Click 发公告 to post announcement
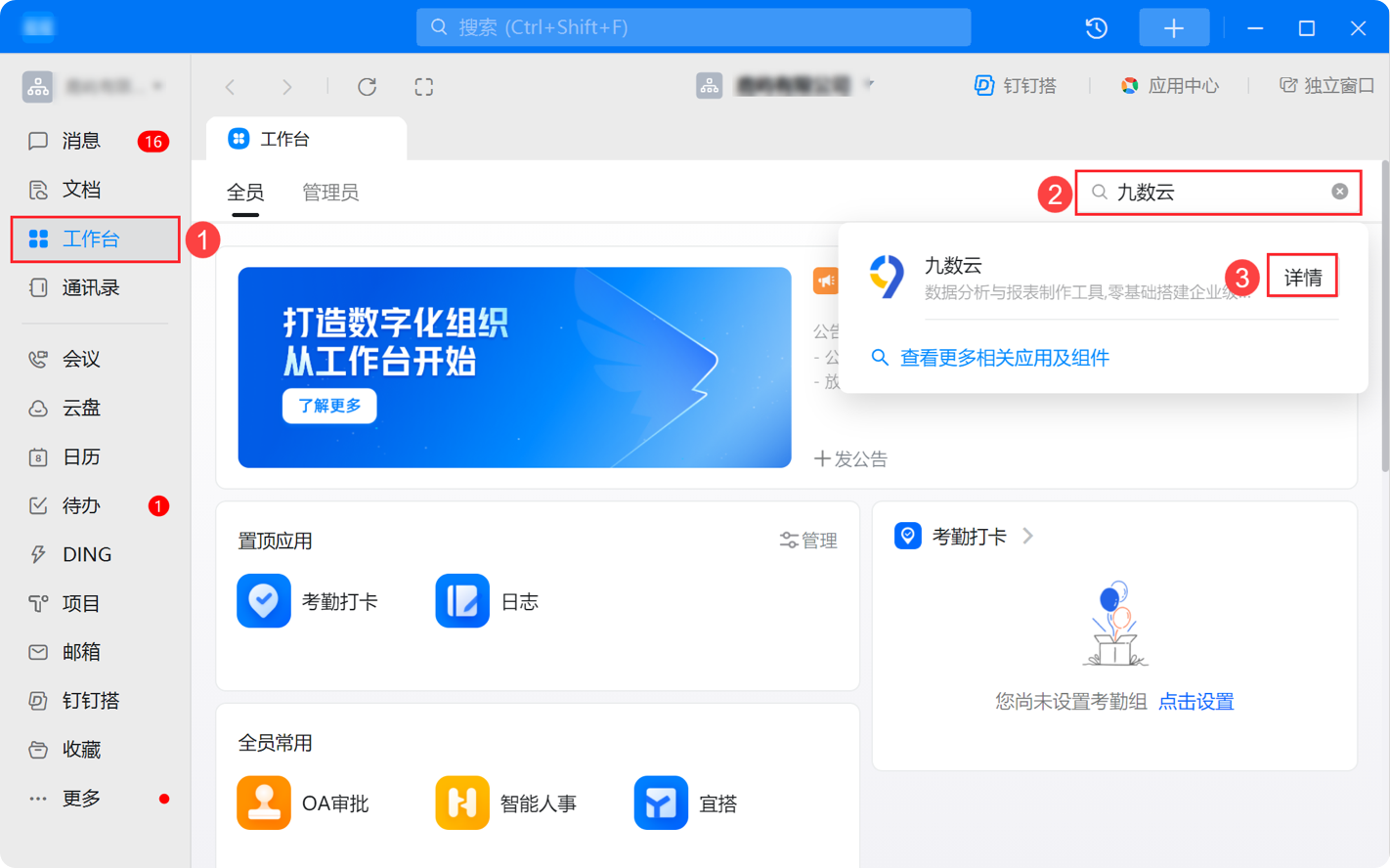The height and width of the screenshot is (868, 1390). click(x=850, y=459)
